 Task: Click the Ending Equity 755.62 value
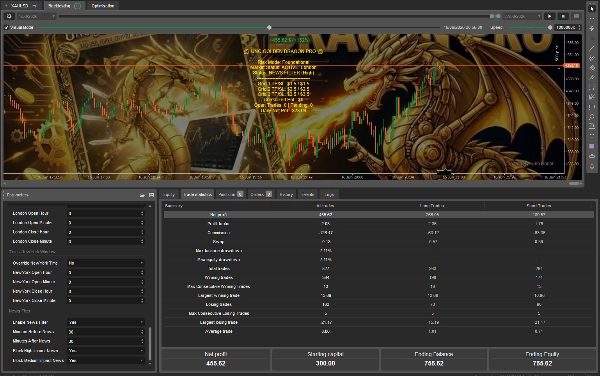coord(542,363)
